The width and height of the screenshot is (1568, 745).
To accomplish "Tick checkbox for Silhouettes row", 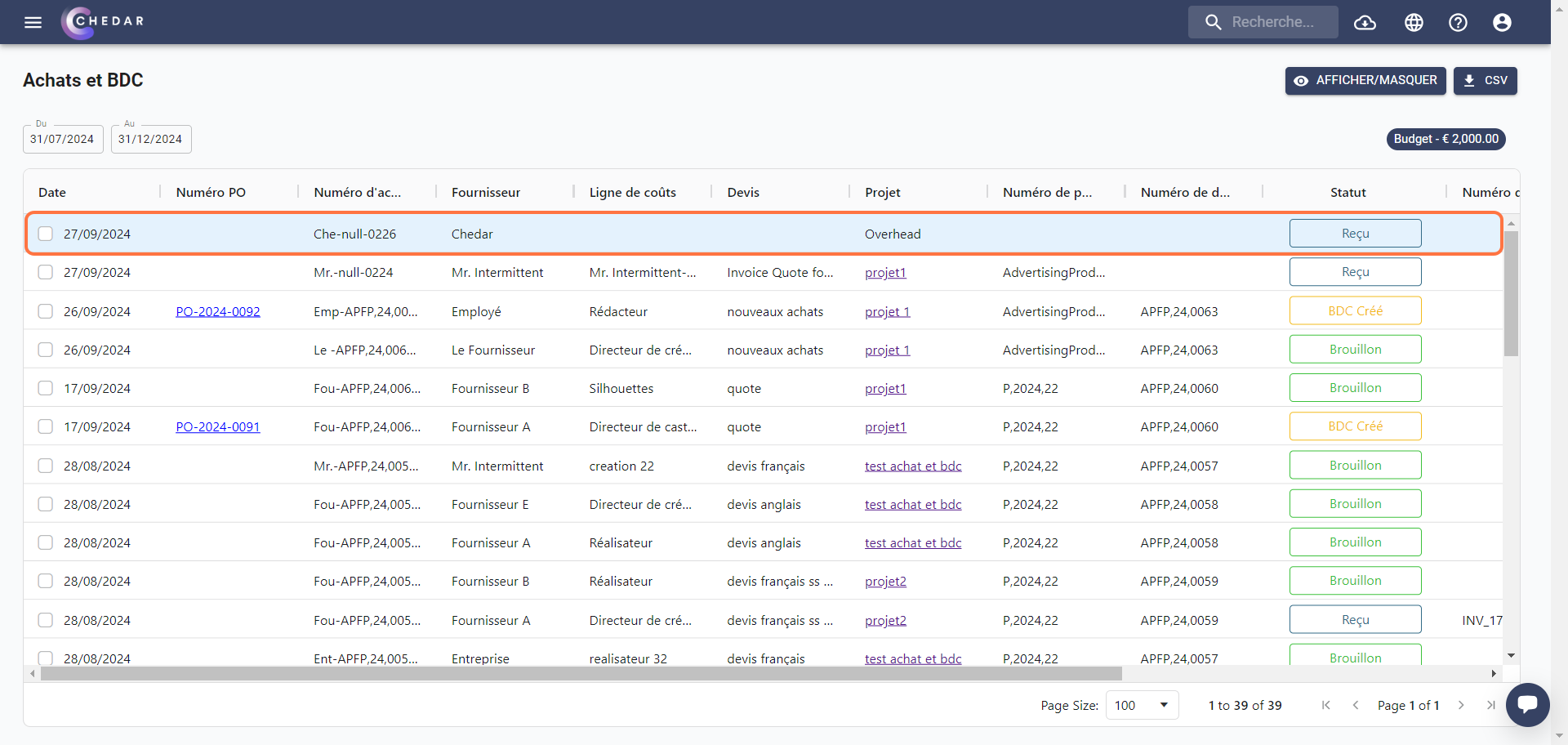I will 46,388.
